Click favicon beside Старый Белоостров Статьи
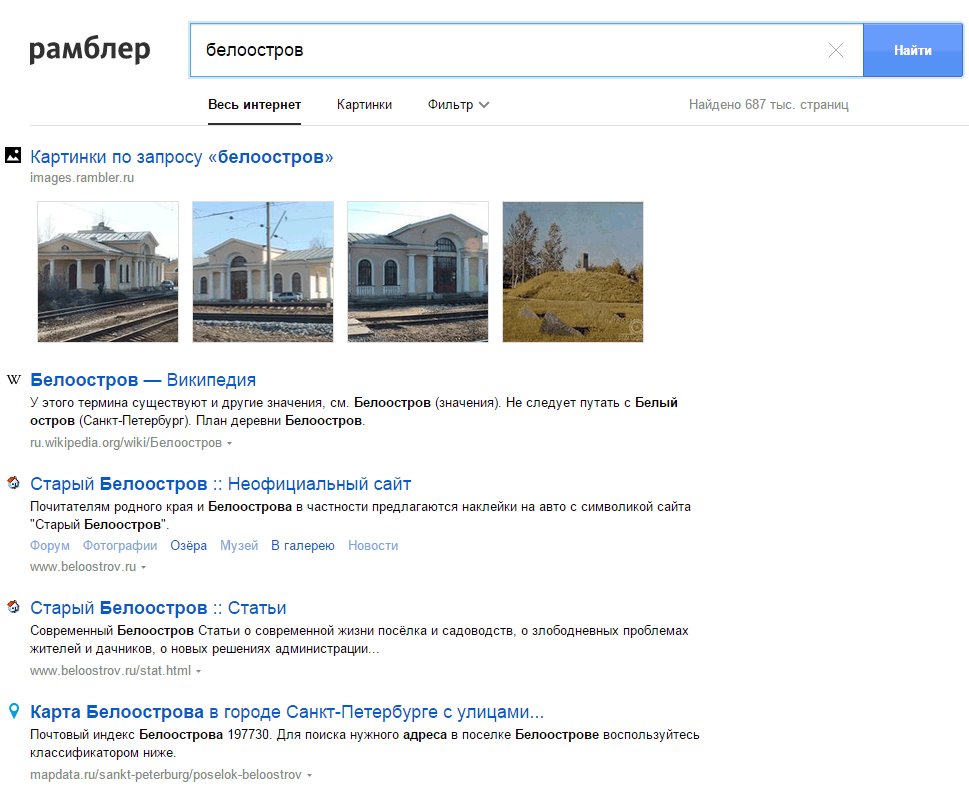 tap(13, 607)
